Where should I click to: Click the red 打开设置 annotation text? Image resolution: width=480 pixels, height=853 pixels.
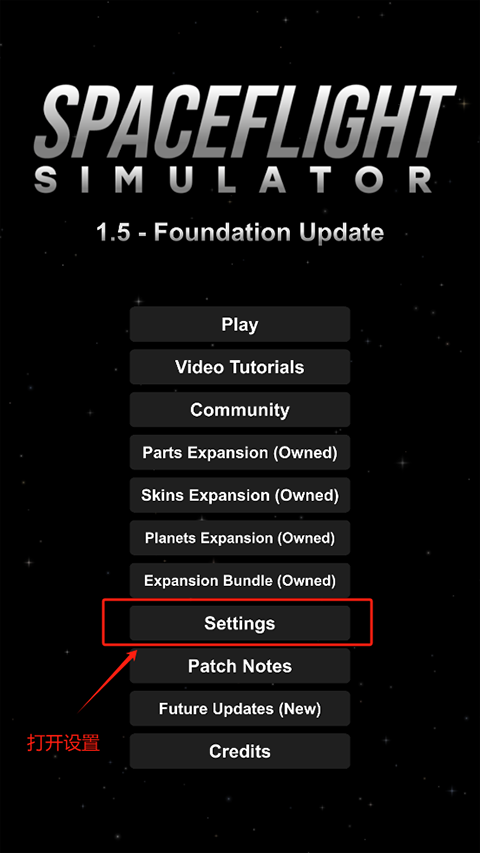[64, 743]
